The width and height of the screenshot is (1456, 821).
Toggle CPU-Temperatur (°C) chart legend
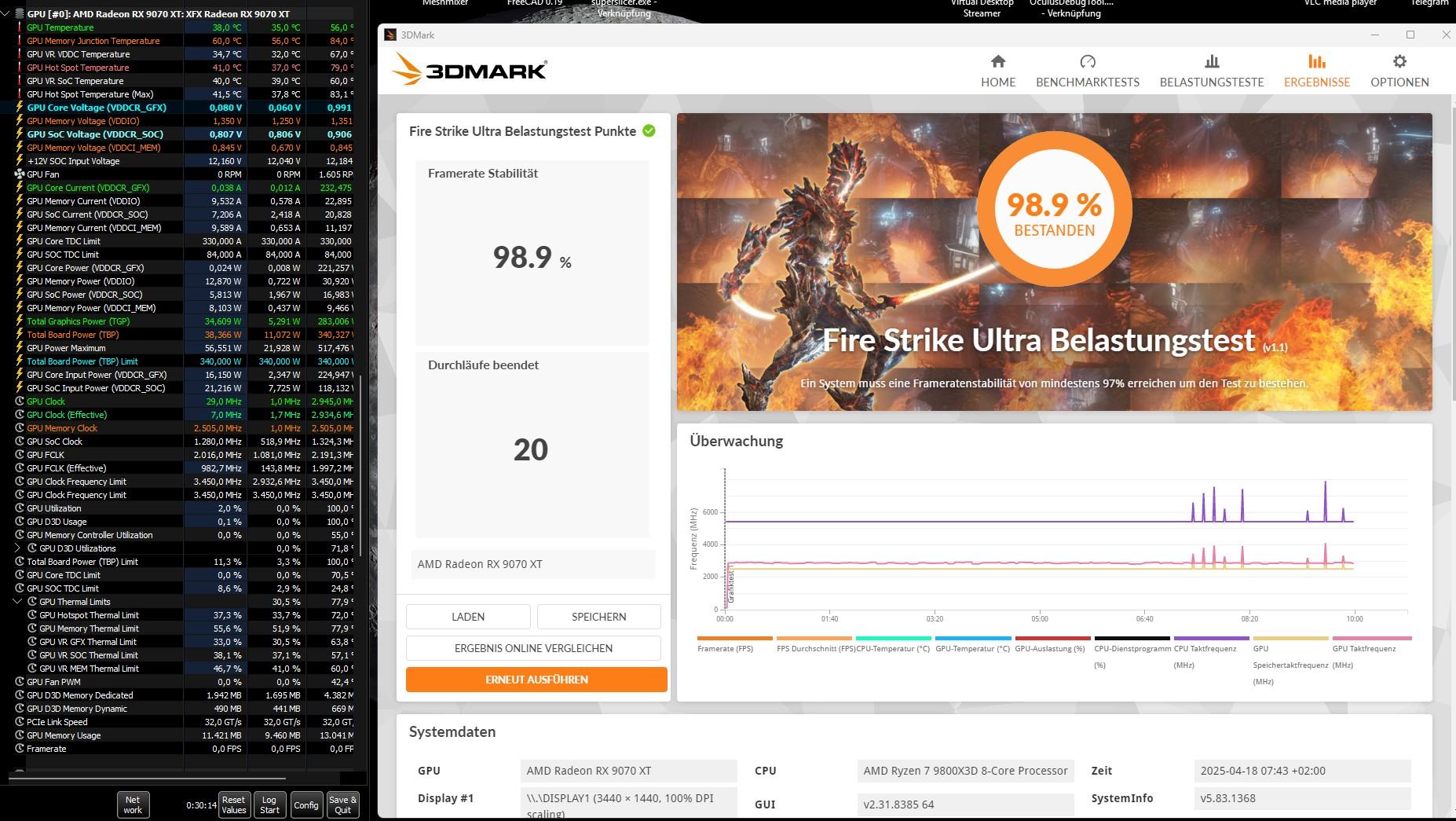[893, 646]
